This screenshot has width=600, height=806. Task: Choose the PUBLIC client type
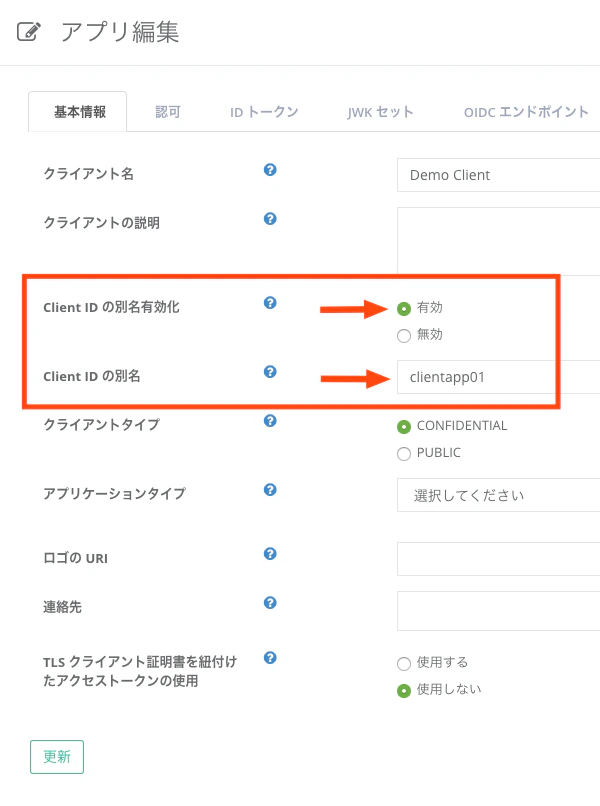click(x=404, y=453)
